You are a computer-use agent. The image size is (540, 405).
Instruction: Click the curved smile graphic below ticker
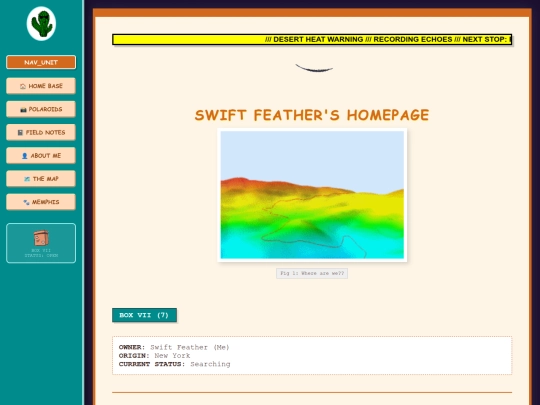[314, 68]
